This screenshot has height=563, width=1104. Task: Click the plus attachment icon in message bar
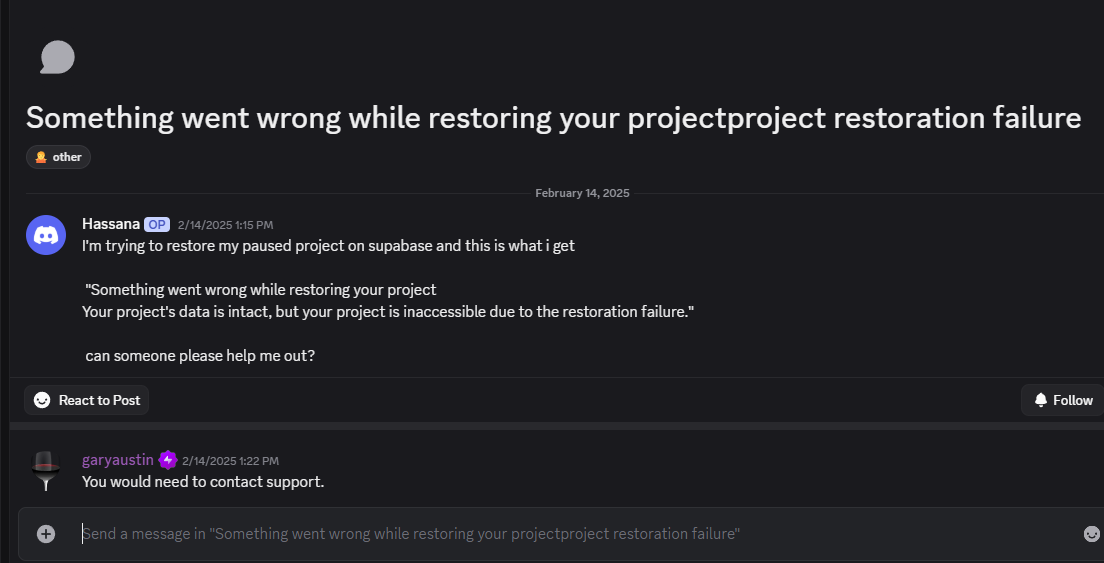pos(46,534)
